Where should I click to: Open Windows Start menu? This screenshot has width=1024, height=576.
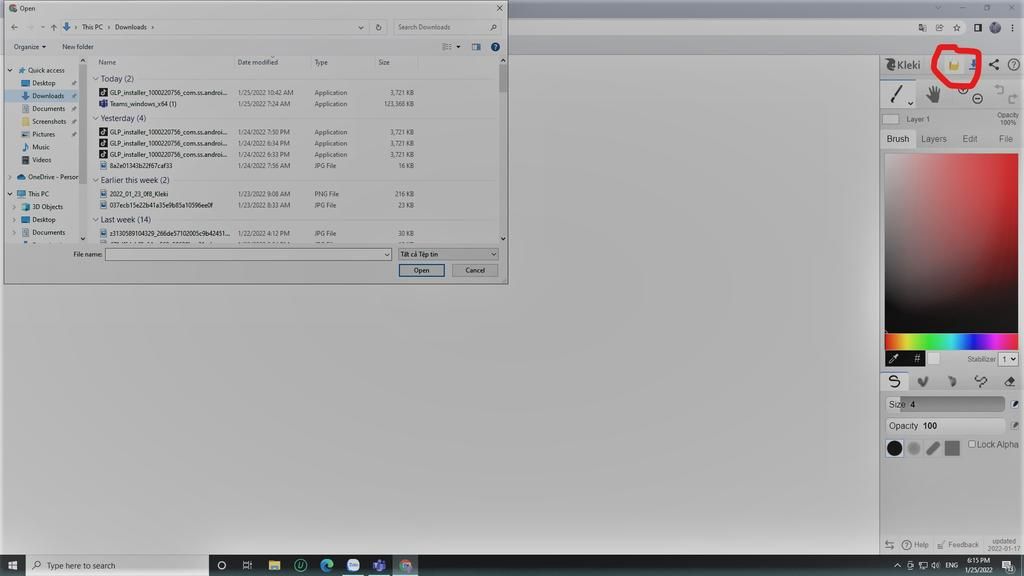click(12, 565)
